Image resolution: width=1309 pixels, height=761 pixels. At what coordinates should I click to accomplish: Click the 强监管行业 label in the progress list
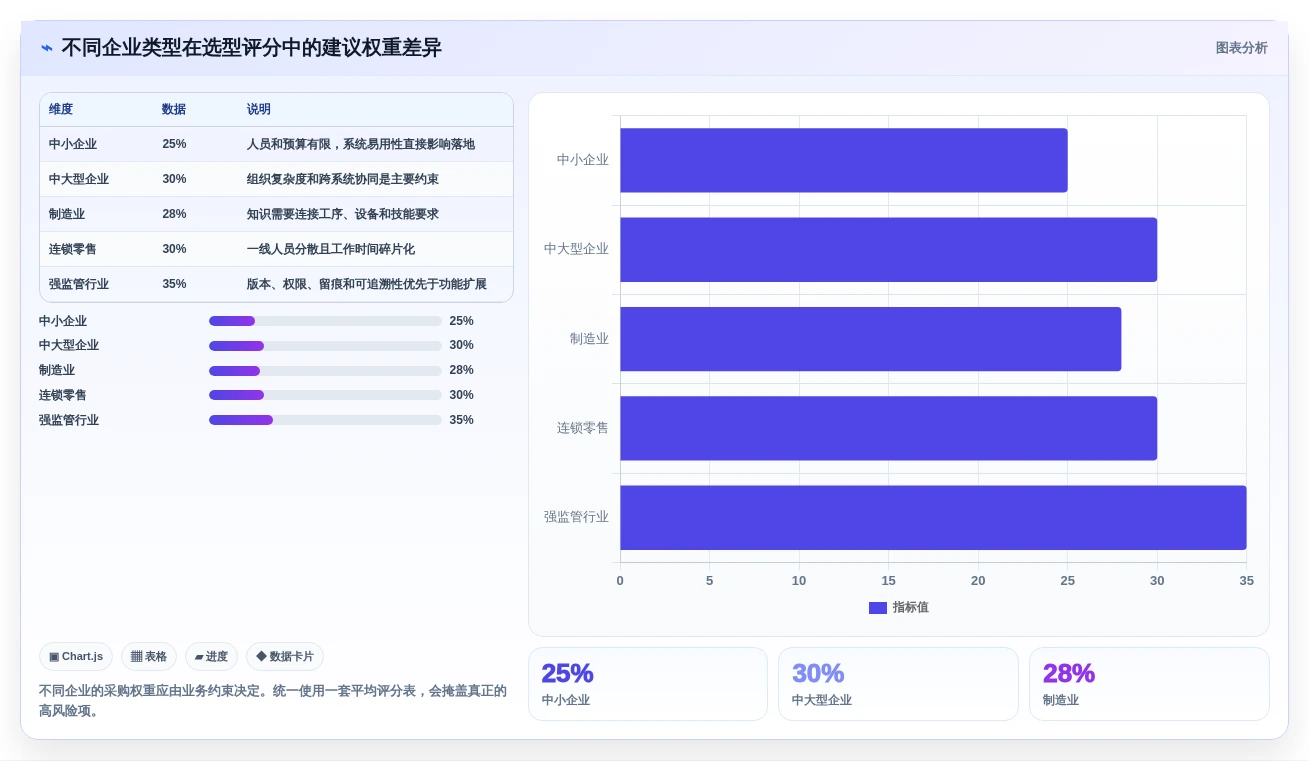[x=69, y=420]
